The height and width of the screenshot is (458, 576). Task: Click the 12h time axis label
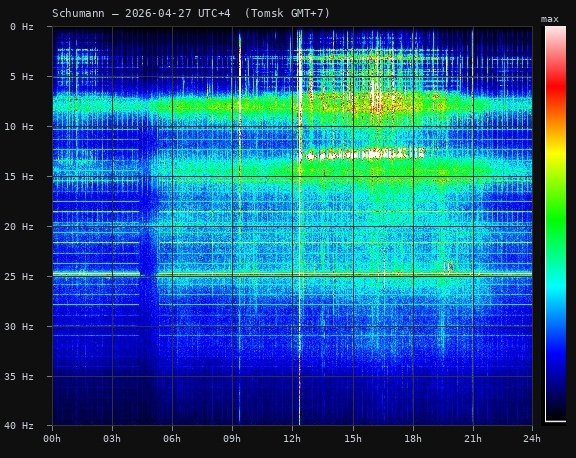click(x=292, y=439)
